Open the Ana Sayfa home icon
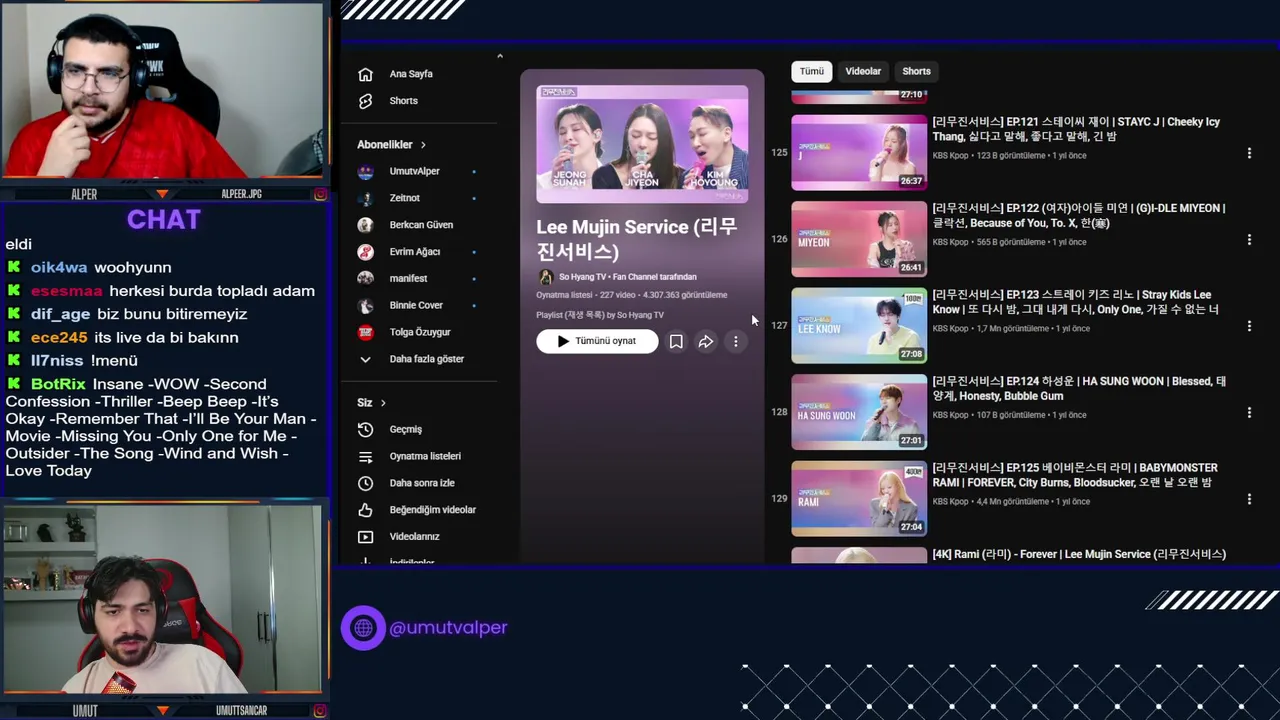The height and width of the screenshot is (720, 1280). (x=365, y=74)
